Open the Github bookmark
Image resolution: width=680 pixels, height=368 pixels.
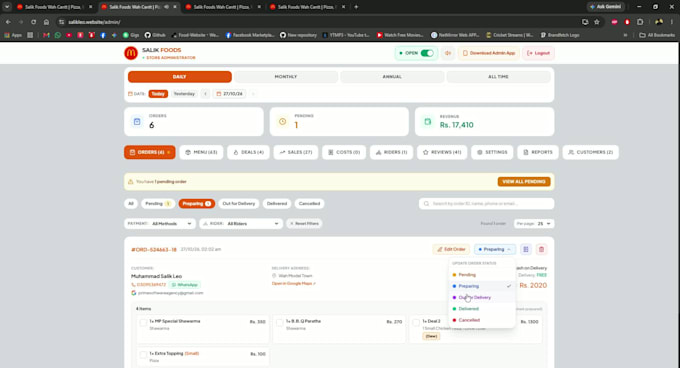tap(155, 35)
